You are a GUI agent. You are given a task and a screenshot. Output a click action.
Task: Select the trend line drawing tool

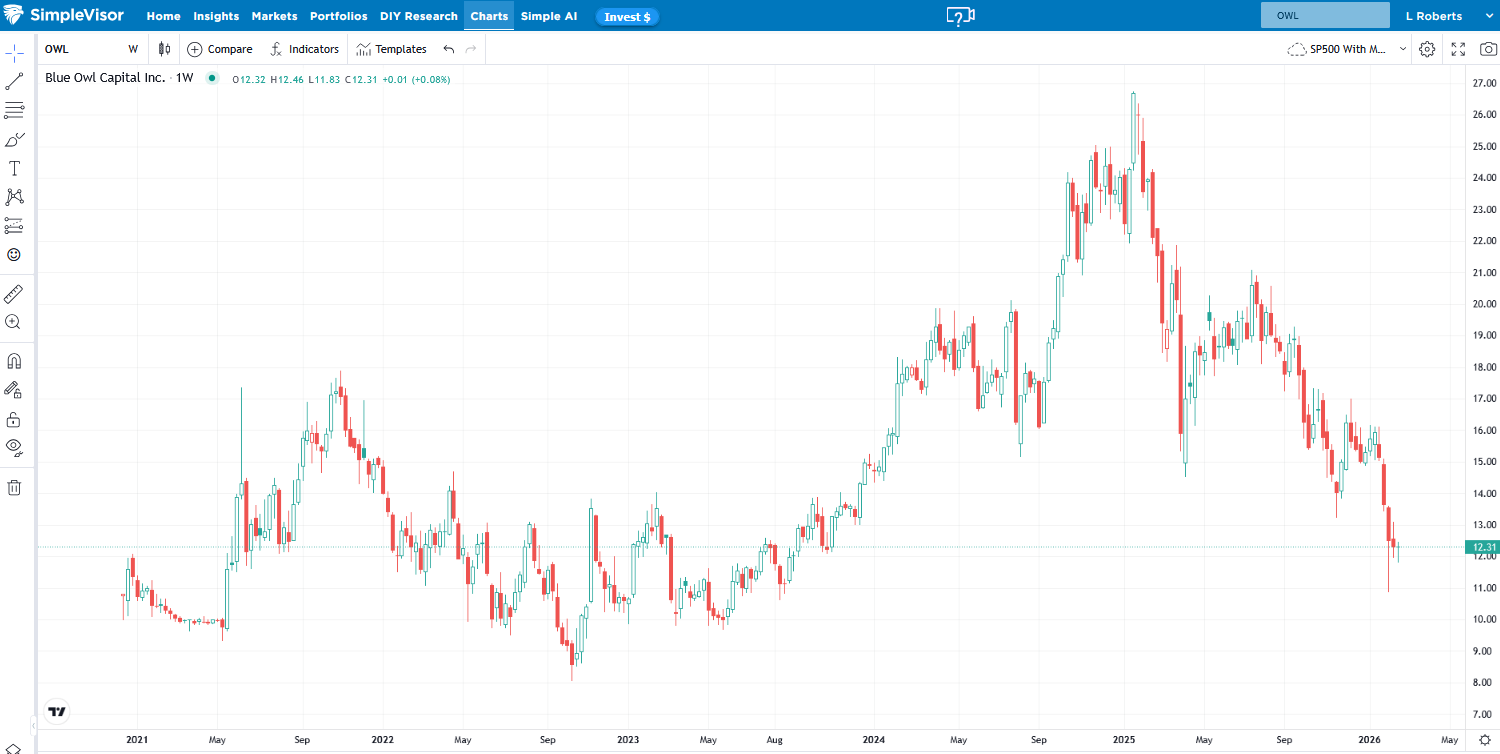click(x=14, y=82)
